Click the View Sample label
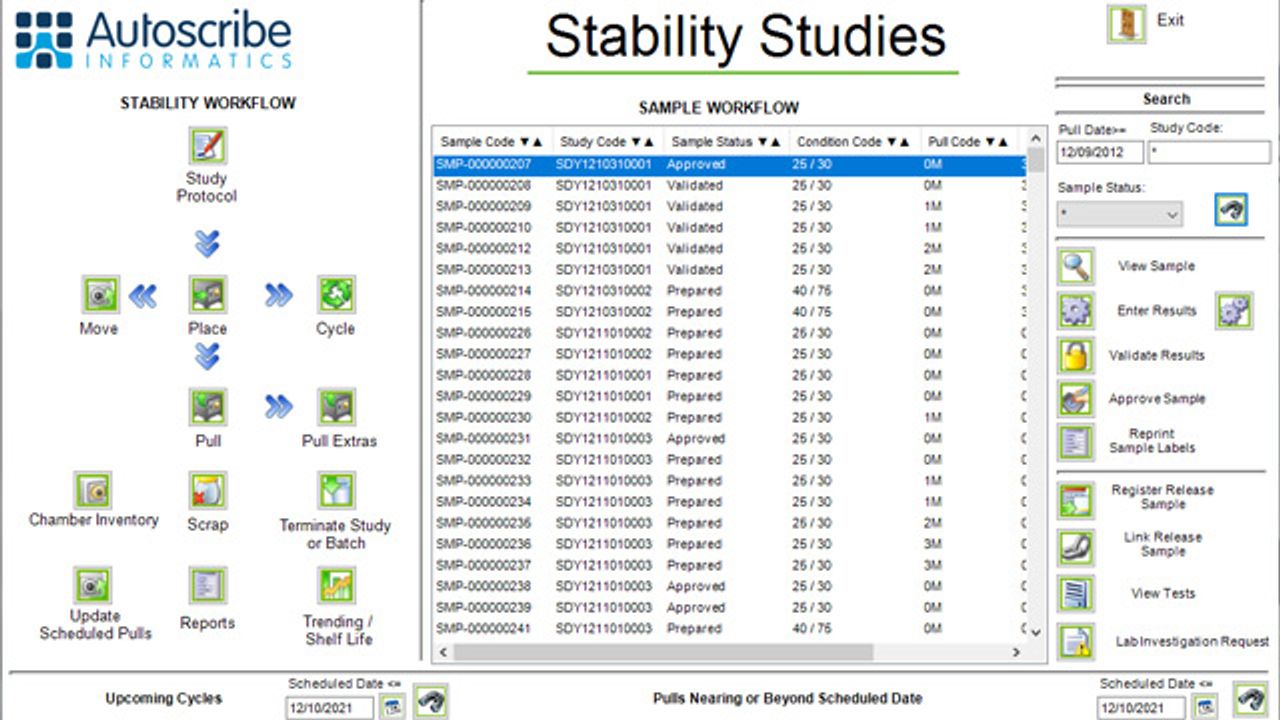This screenshot has height=720, width=1280. pos(1156,267)
